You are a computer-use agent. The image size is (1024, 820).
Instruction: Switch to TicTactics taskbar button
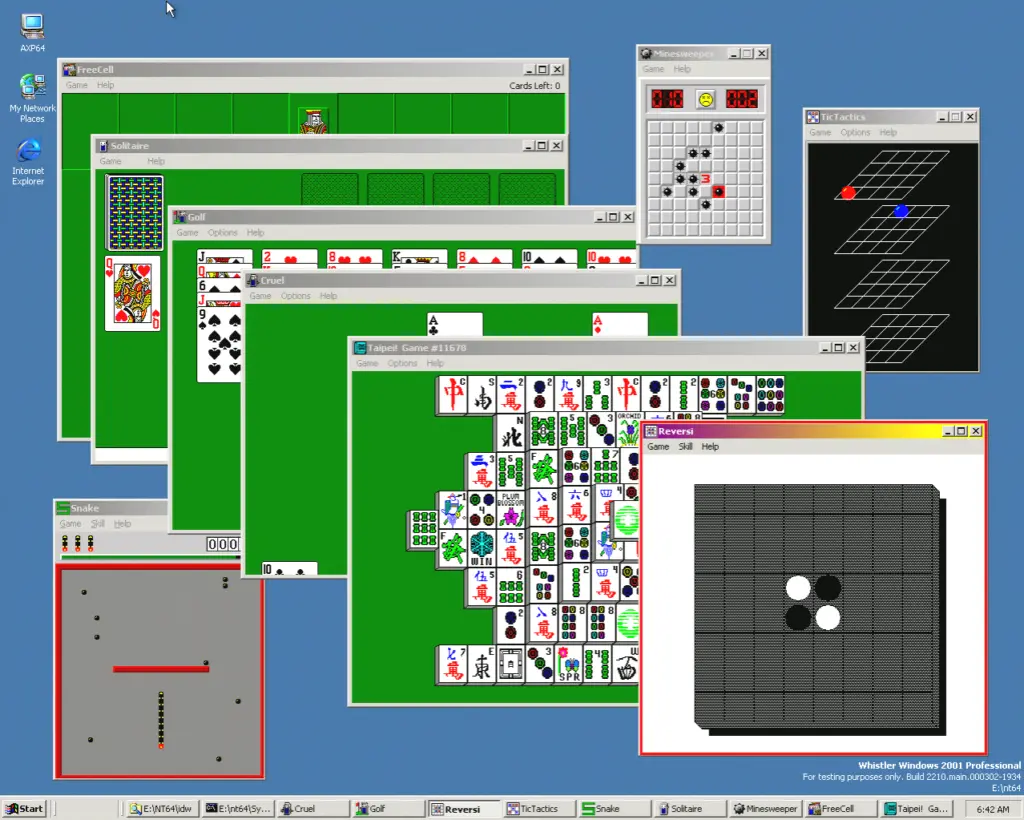[x=539, y=808]
